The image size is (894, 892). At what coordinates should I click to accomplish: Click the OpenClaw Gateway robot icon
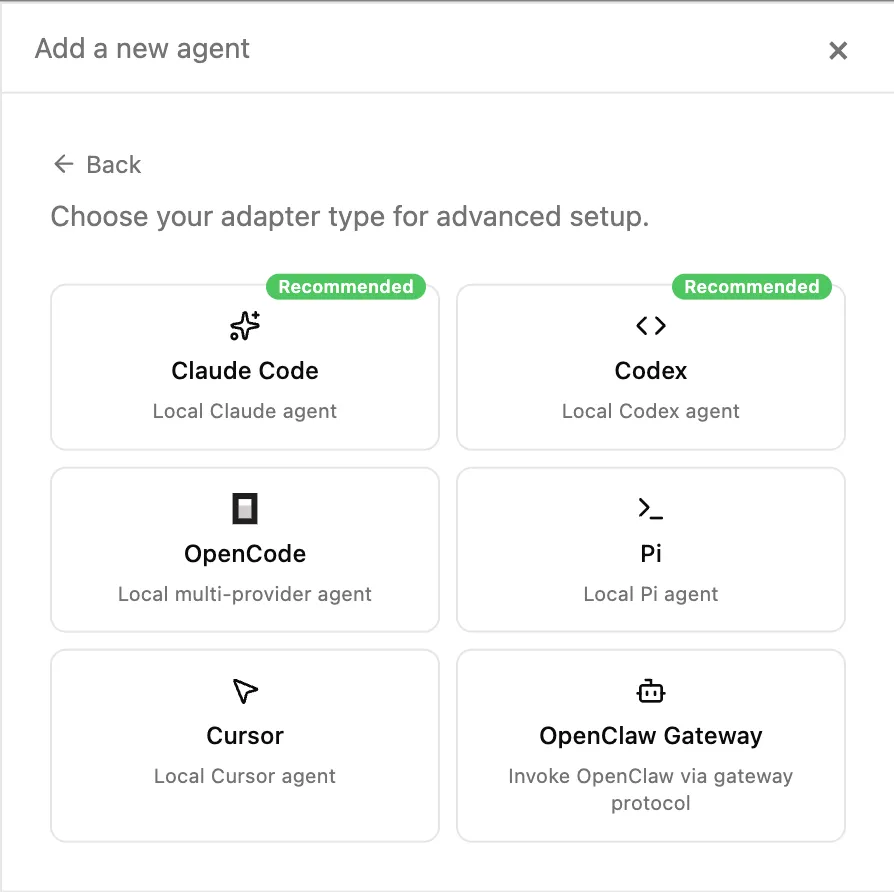pos(650,690)
